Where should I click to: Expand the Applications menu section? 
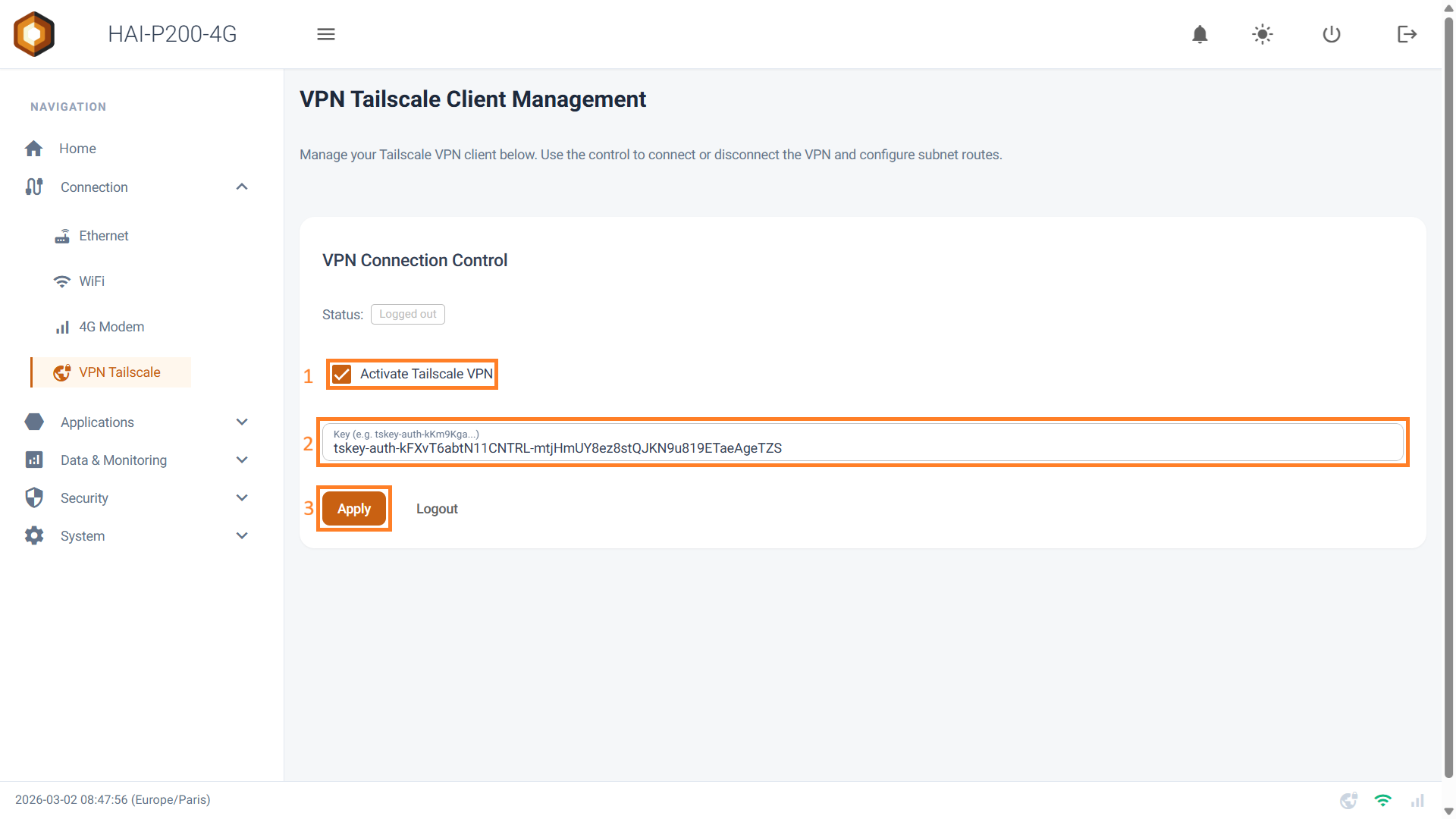click(x=242, y=422)
